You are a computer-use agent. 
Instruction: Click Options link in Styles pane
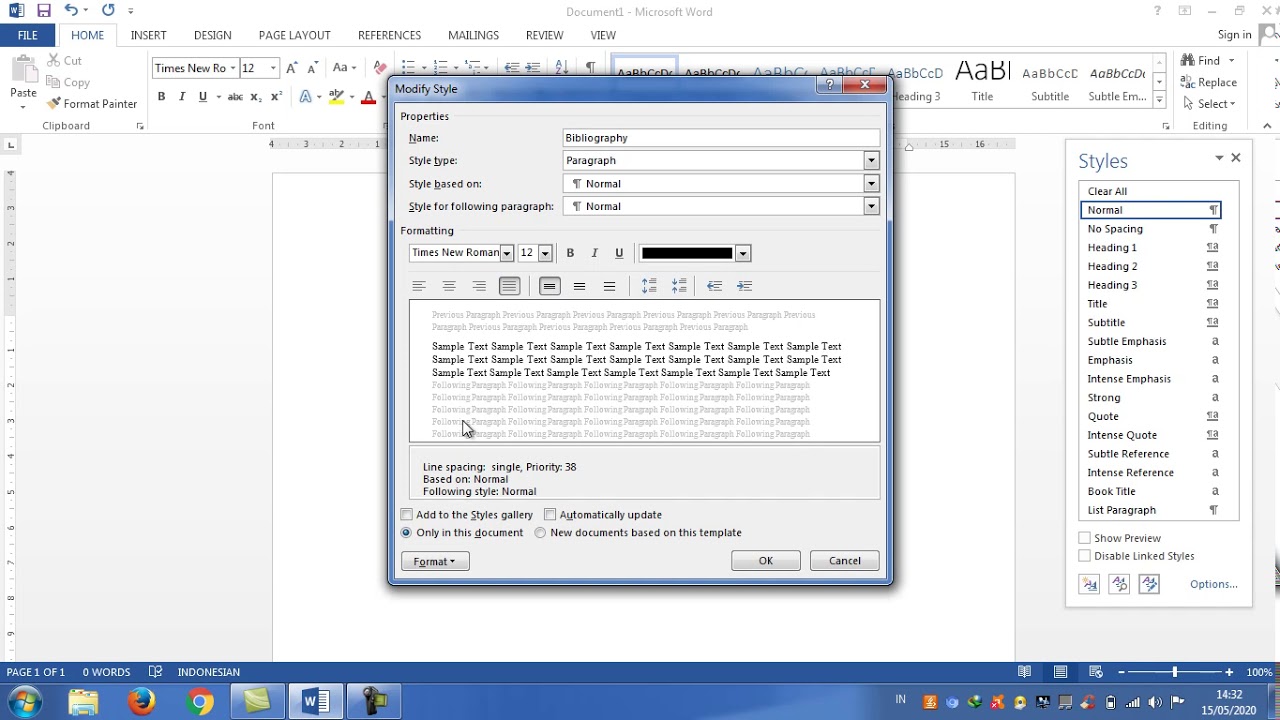click(x=1214, y=584)
